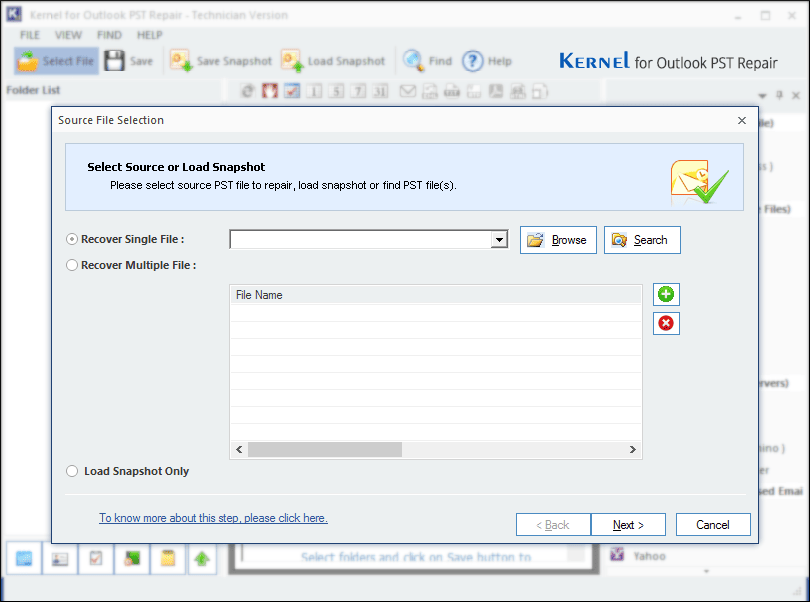Click the green up arrow in bottom navigation
The width and height of the screenshot is (810, 602).
pos(202,558)
